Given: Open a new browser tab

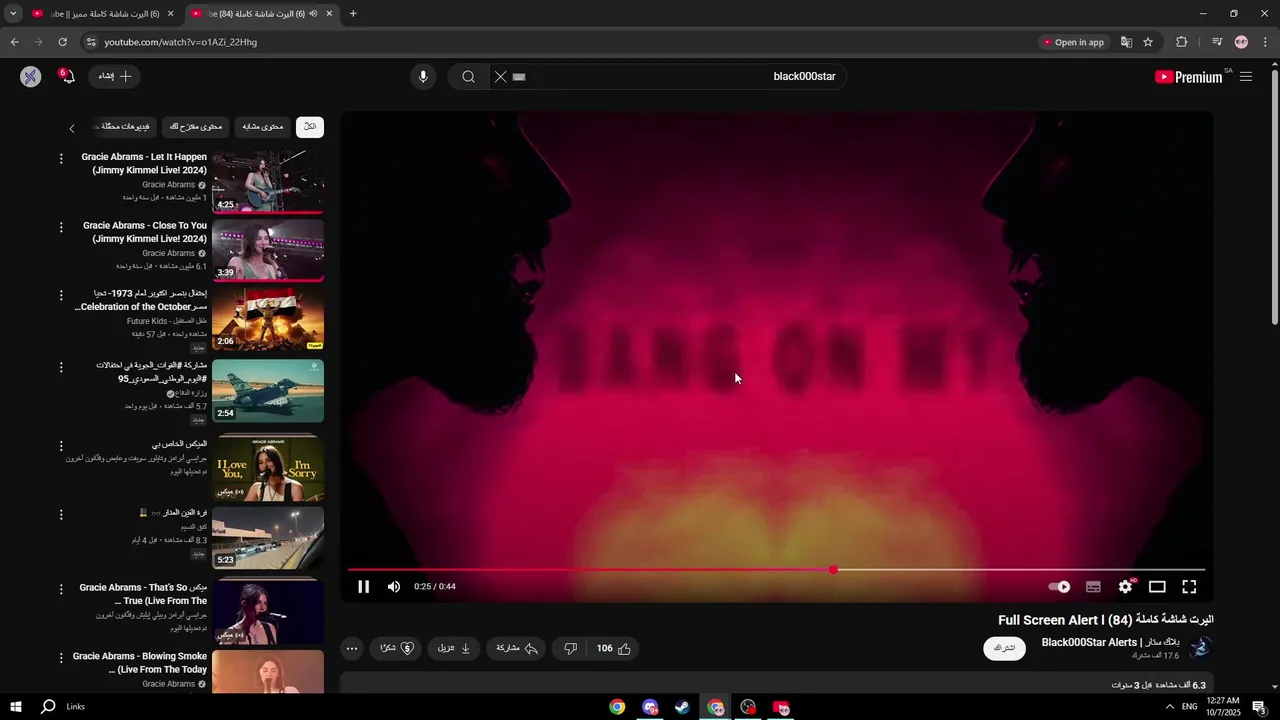Looking at the screenshot, I should pos(353,14).
